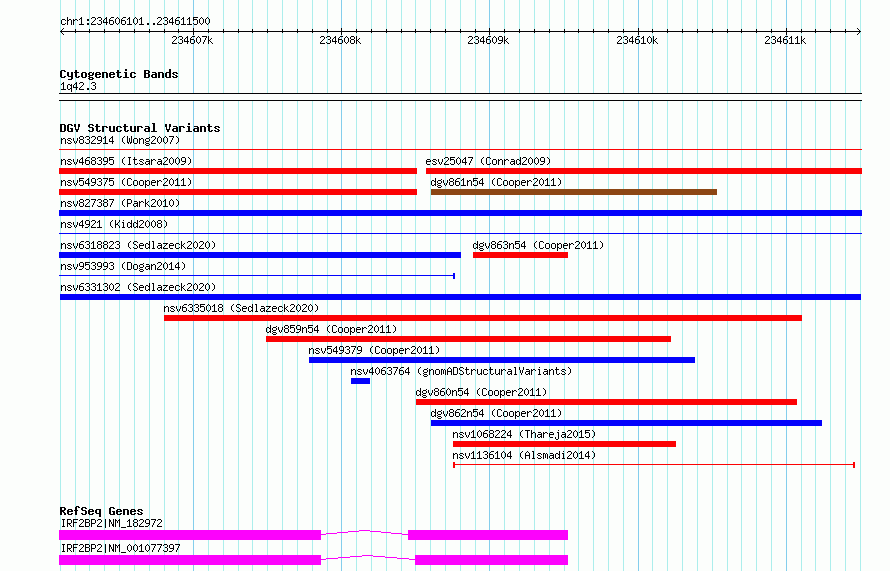Click the ruler's left arrow end
The height and width of the screenshot is (571, 890).
click(62, 31)
